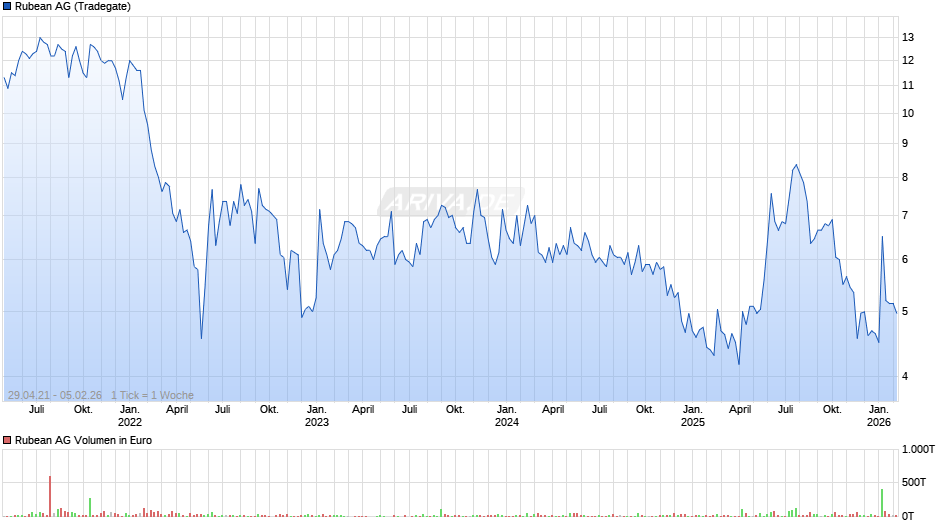The image size is (940, 526).
Task: Click the price spike at 6.5 in Jan. 2026
Action: tap(882, 237)
